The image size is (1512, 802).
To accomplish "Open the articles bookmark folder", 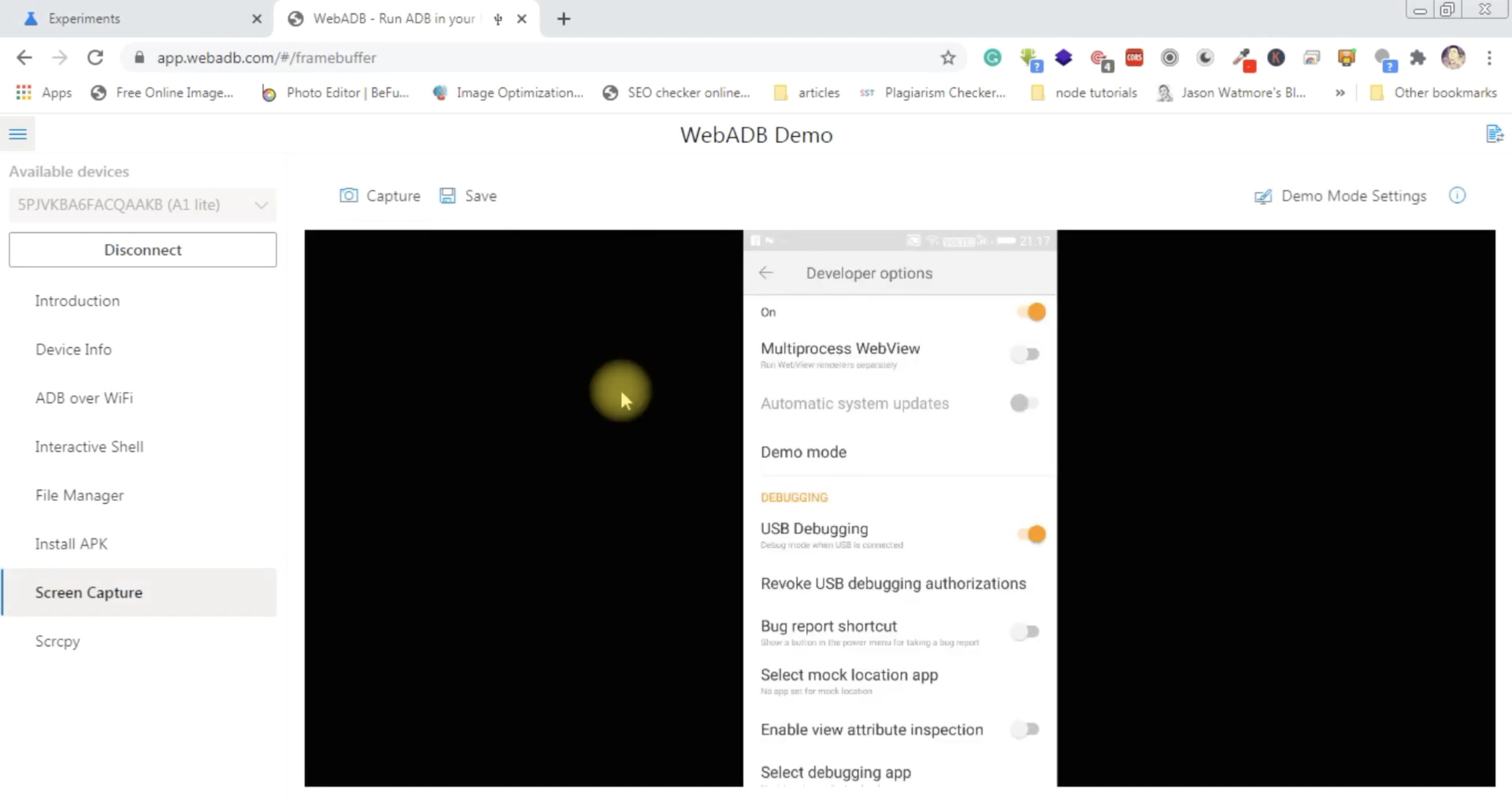I will click(x=807, y=93).
